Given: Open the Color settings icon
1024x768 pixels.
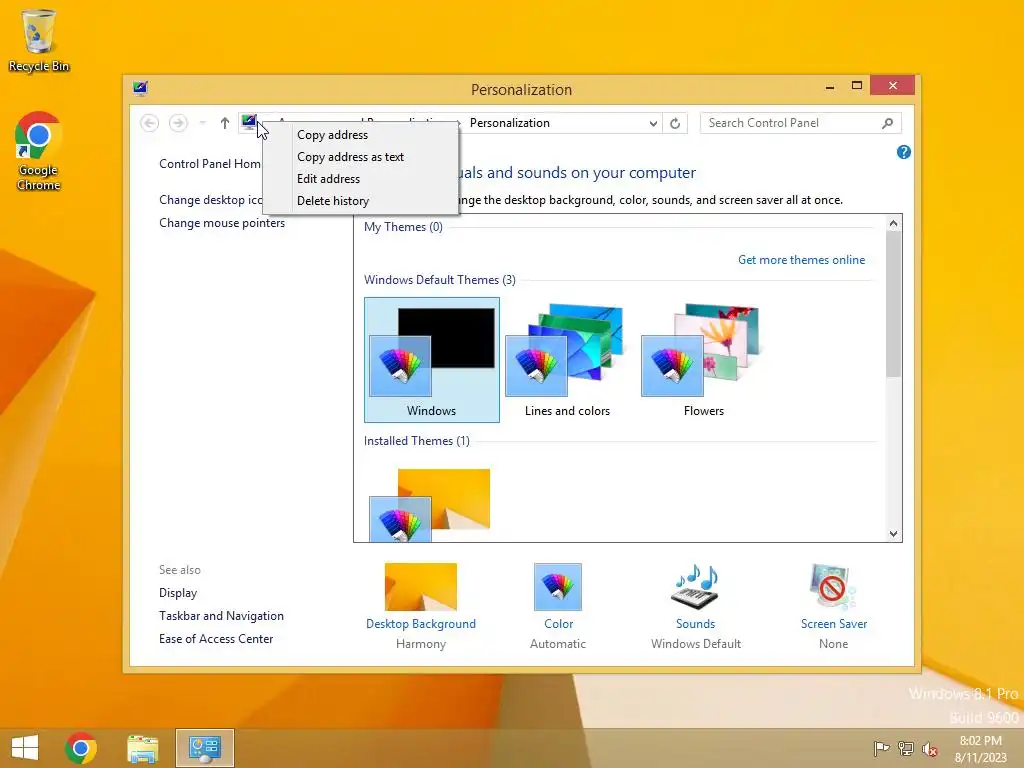Looking at the screenshot, I should coord(558,586).
